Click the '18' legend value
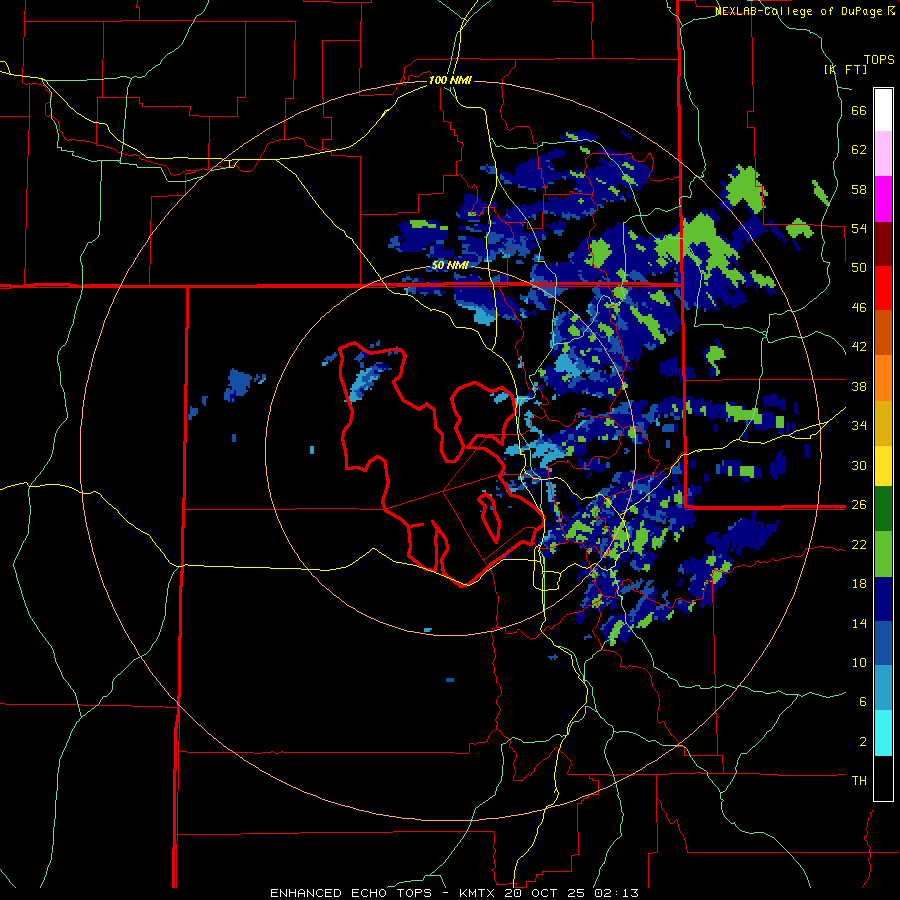The image size is (900, 900). (859, 584)
